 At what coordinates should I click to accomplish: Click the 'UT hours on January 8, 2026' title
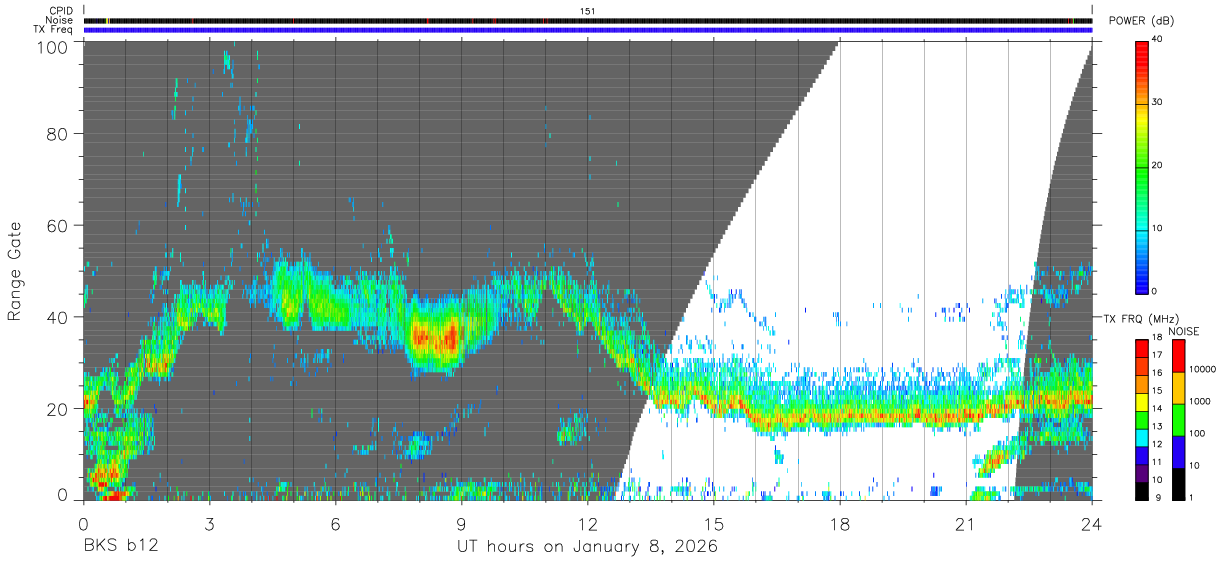[588, 548]
